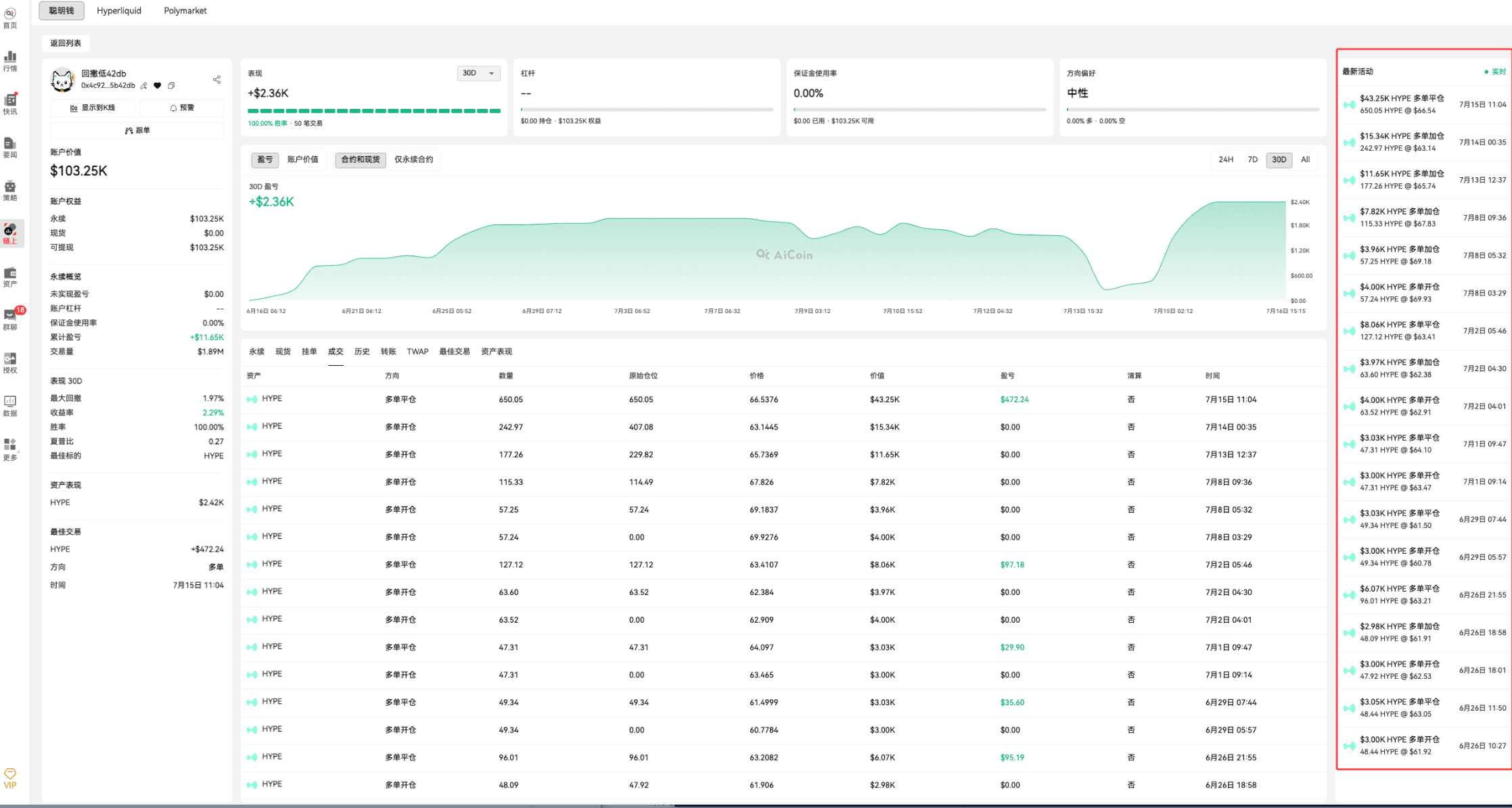Open the 成交 table tab
The width and height of the screenshot is (1512, 808).
[x=336, y=352]
